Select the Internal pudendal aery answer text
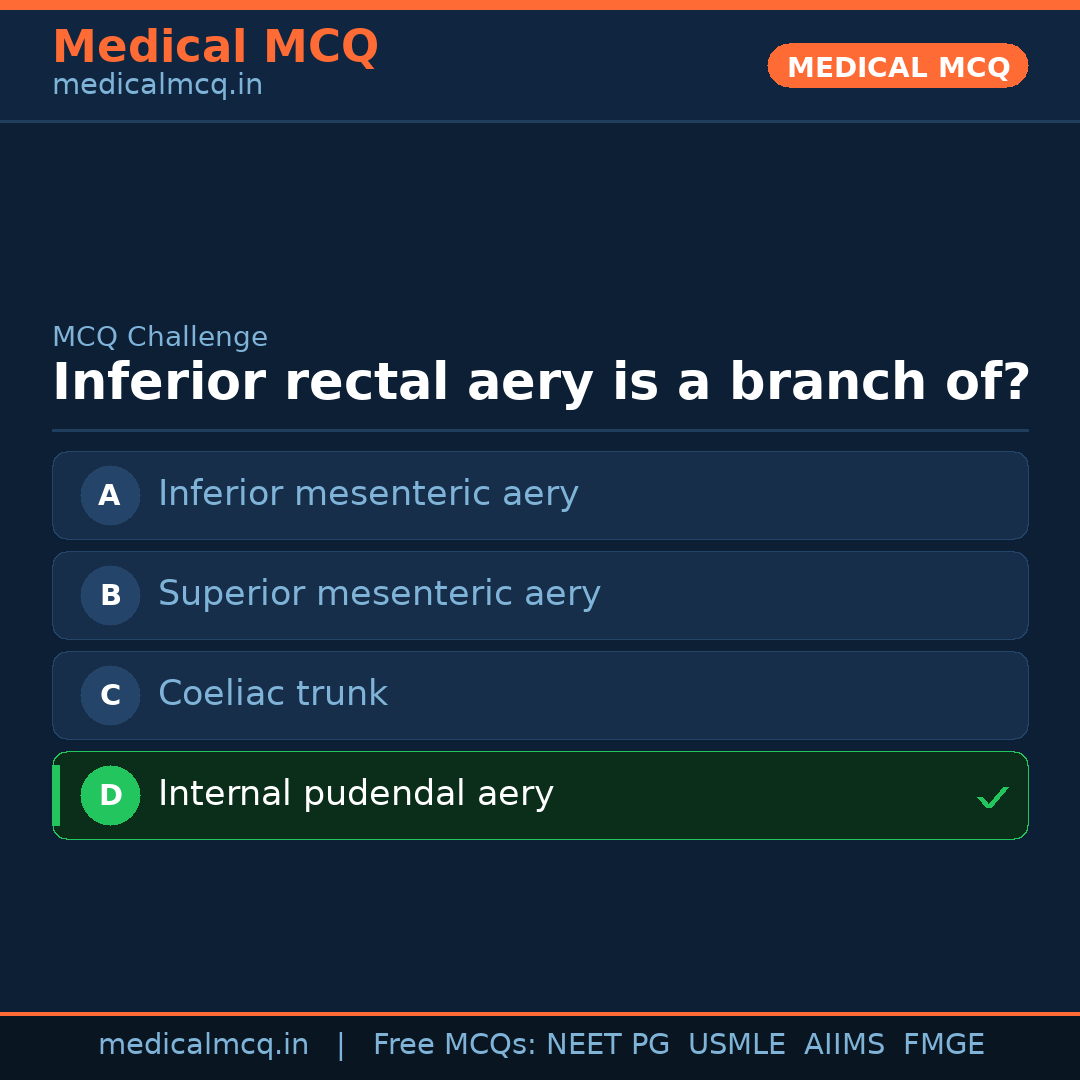Screen dimensions: 1080x1080 point(356,794)
